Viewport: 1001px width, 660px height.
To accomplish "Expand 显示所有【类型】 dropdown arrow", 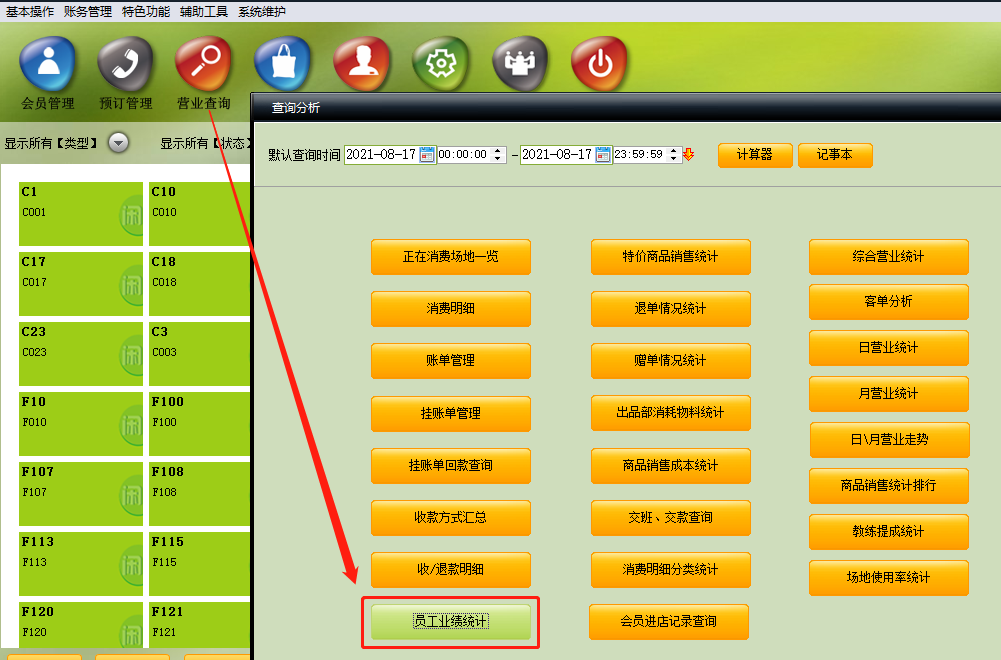I will point(118,142).
